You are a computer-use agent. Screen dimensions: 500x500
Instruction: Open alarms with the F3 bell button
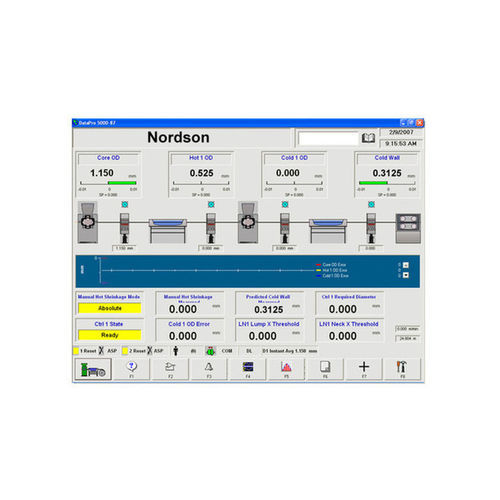209,369
